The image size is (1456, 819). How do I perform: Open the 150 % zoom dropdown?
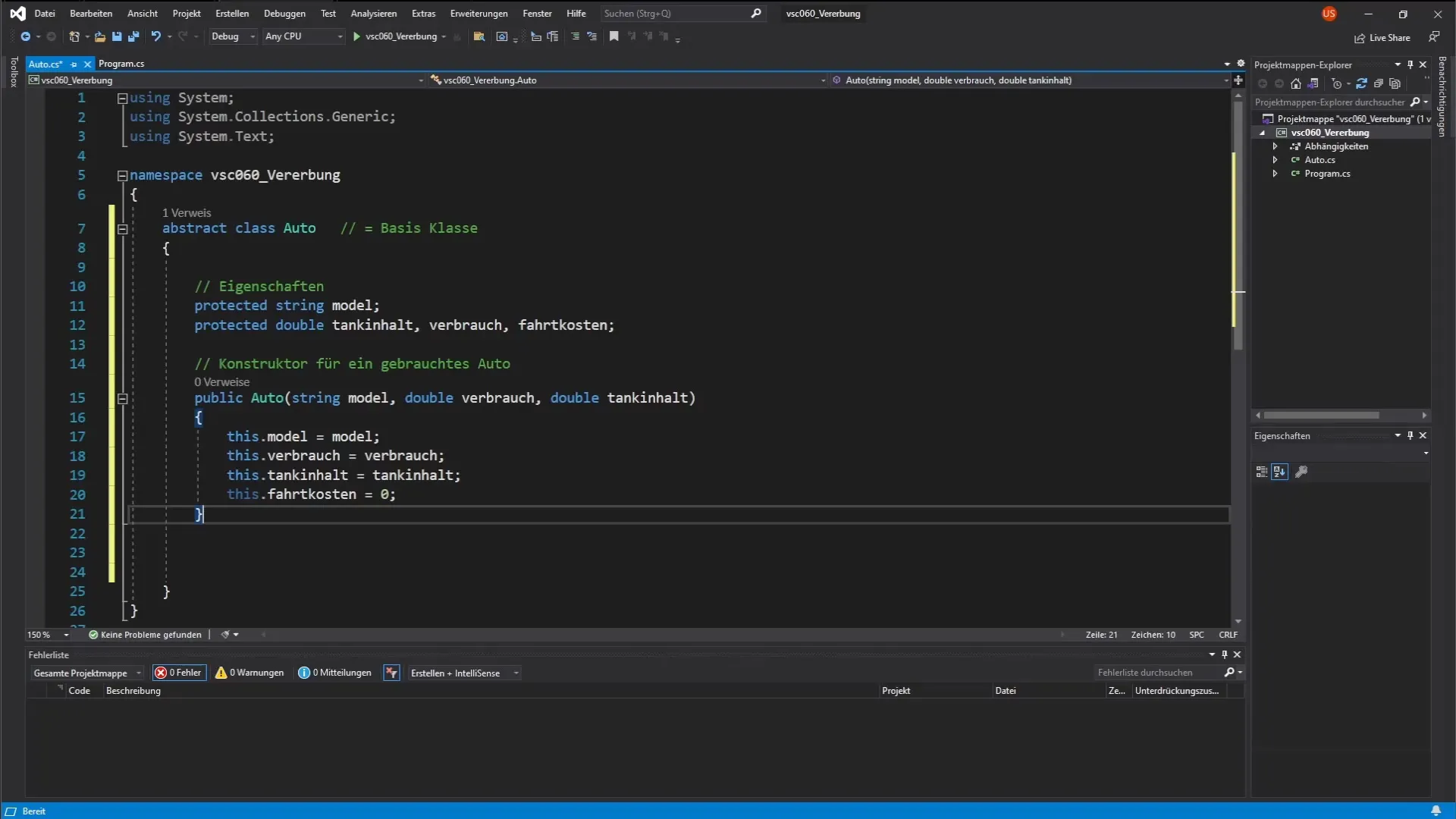(x=48, y=635)
